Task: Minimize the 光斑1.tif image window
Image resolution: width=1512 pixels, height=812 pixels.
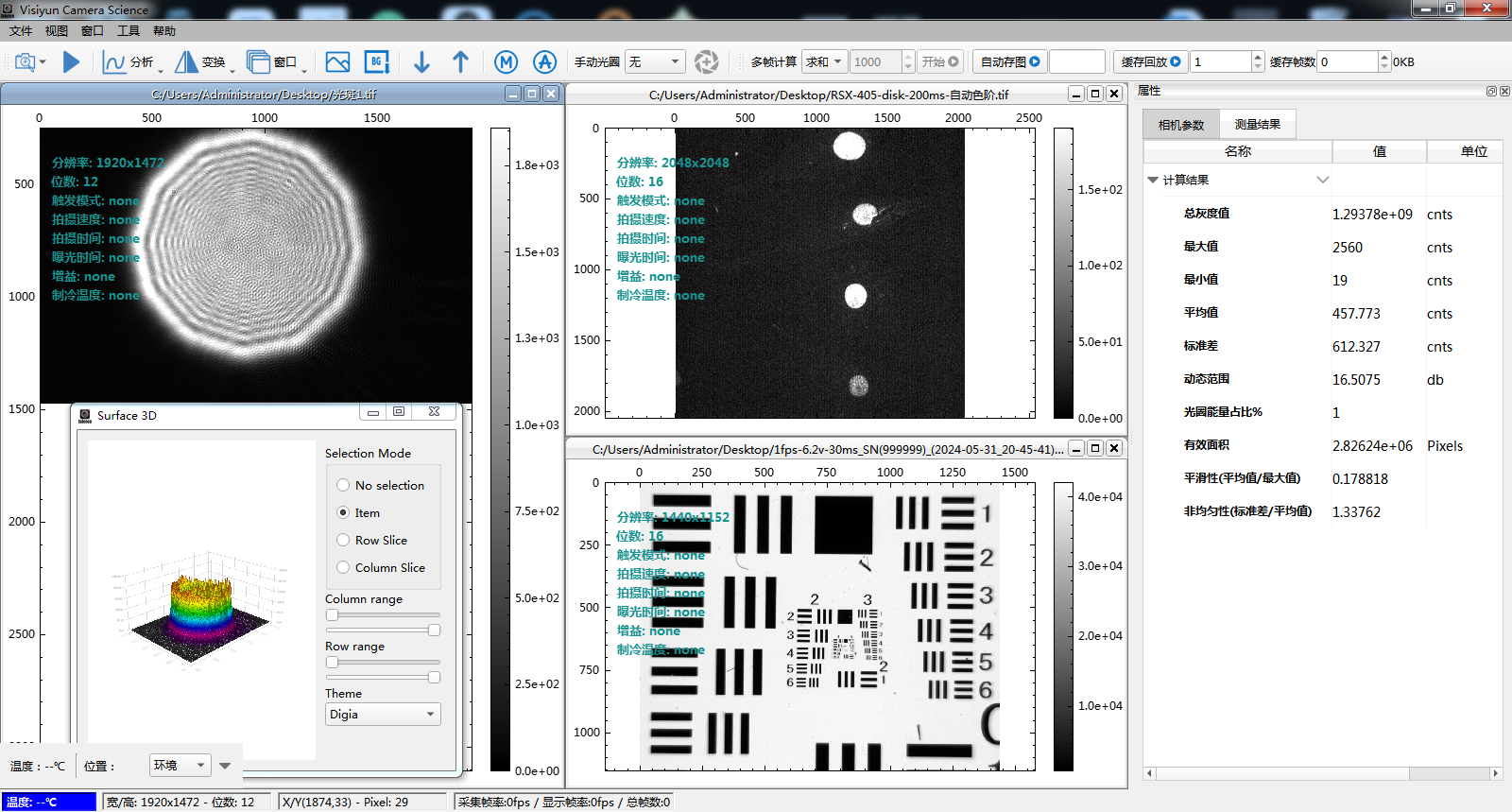Action: (x=513, y=94)
